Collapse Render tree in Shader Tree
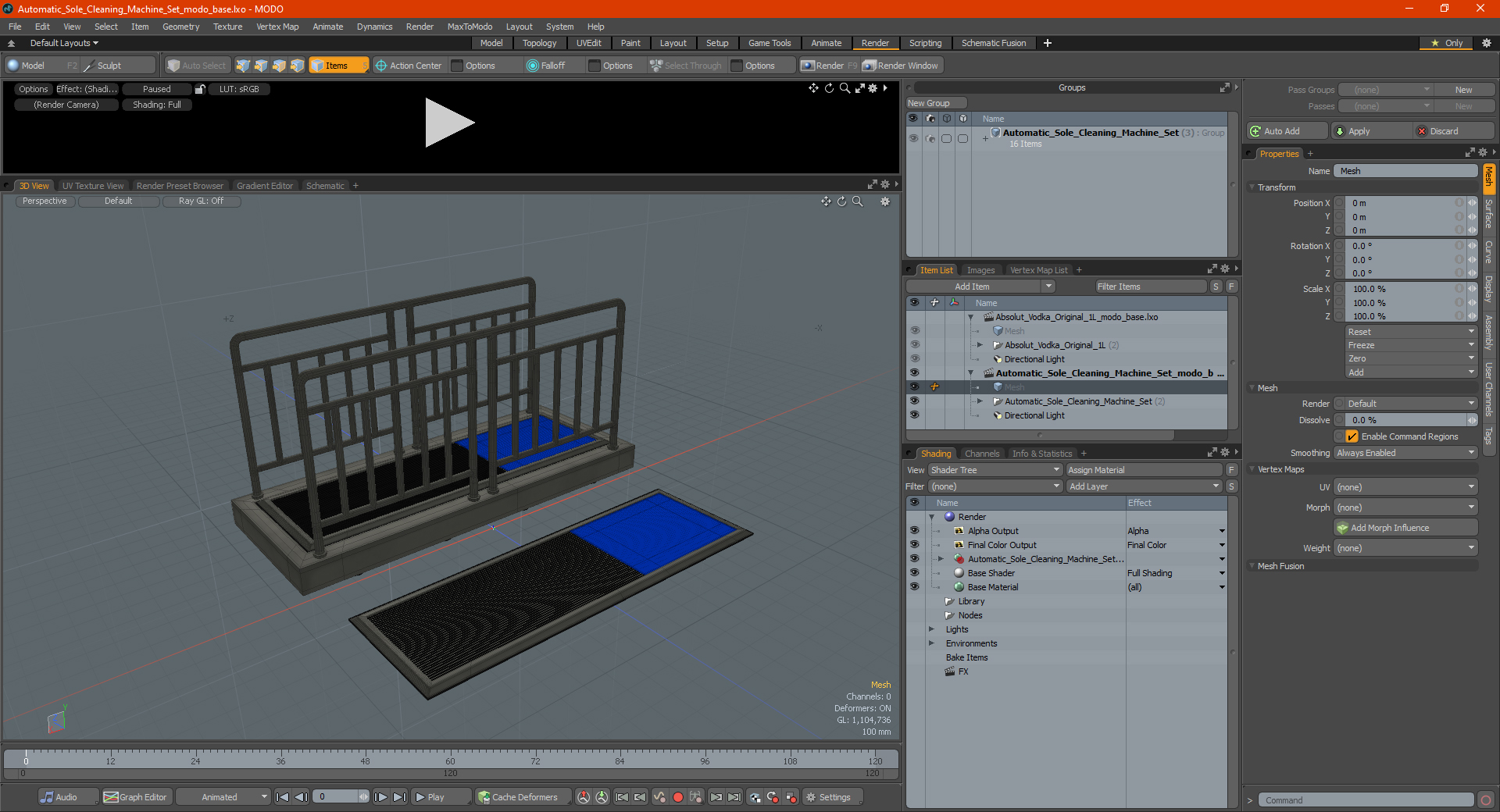1500x812 pixels. point(932,517)
